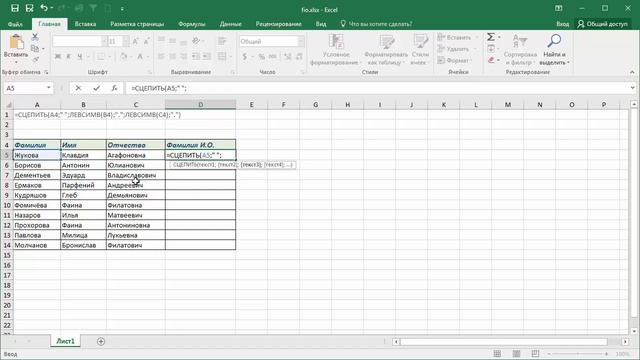Viewport: 640px width, 360px height.
Task: Click the Clear eraser icon
Action: tap(491, 60)
